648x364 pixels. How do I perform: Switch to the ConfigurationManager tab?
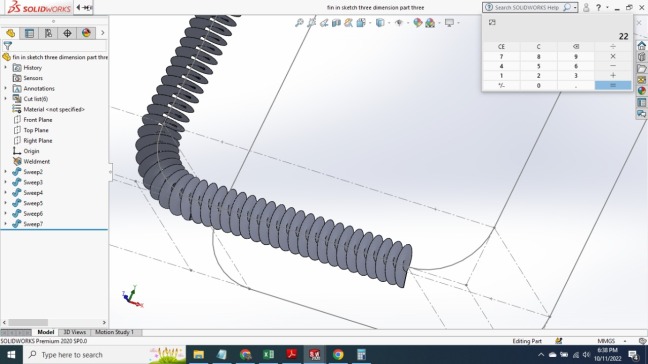(48, 33)
